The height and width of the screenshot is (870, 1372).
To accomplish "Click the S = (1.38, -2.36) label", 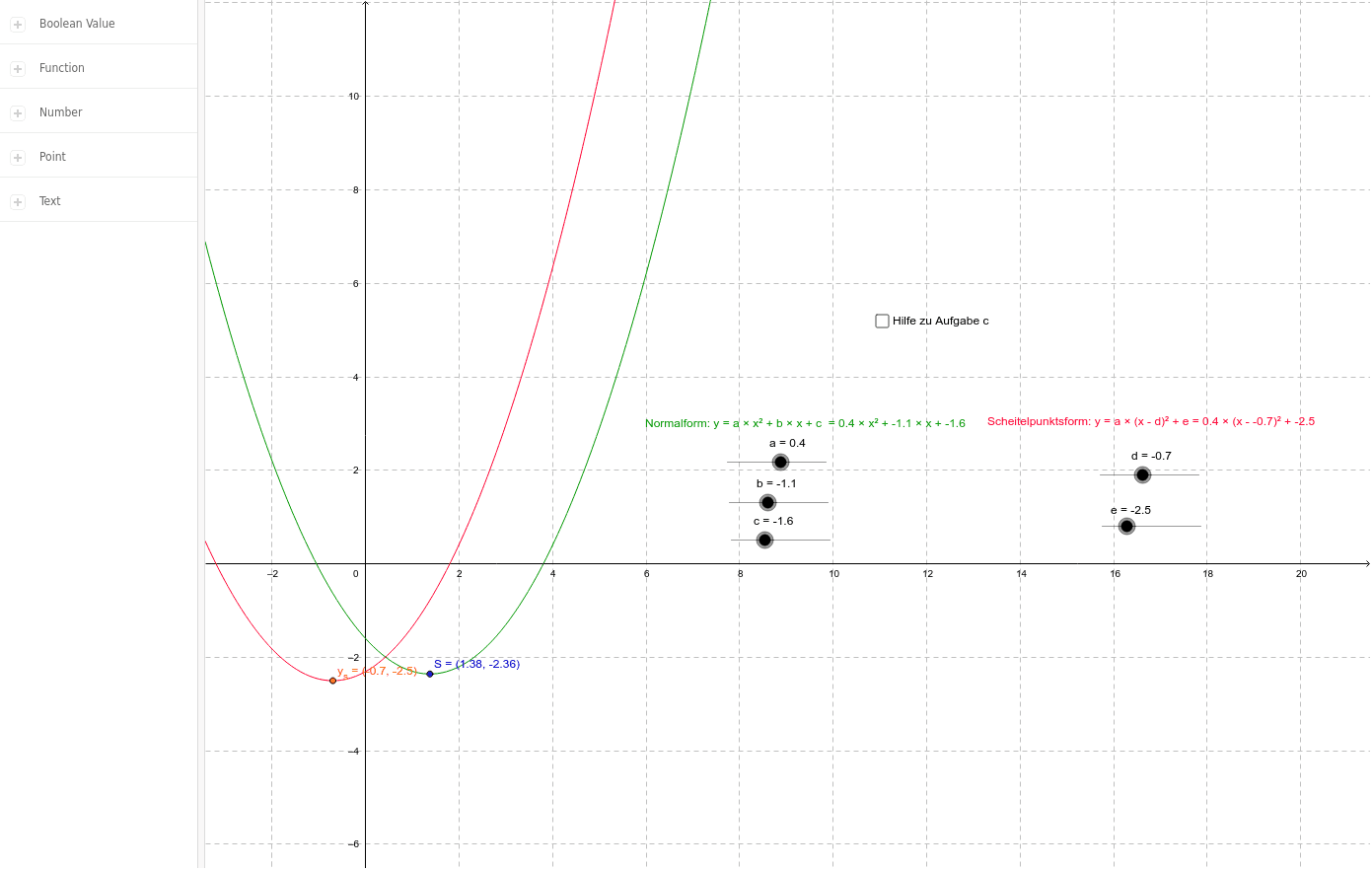I will point(476,664).
